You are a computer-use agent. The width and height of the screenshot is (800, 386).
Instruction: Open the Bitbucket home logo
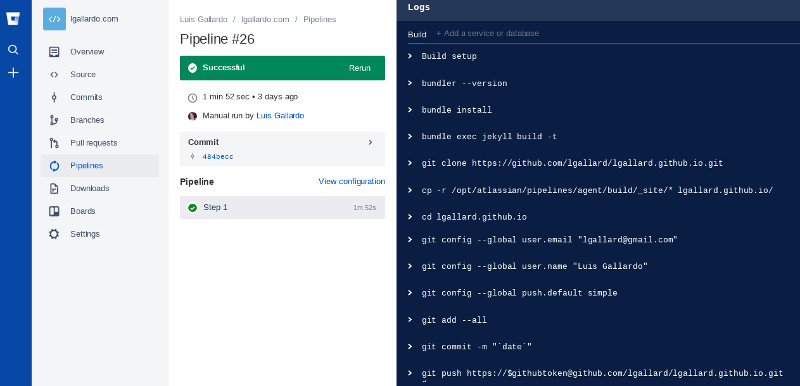click(13, 19)
